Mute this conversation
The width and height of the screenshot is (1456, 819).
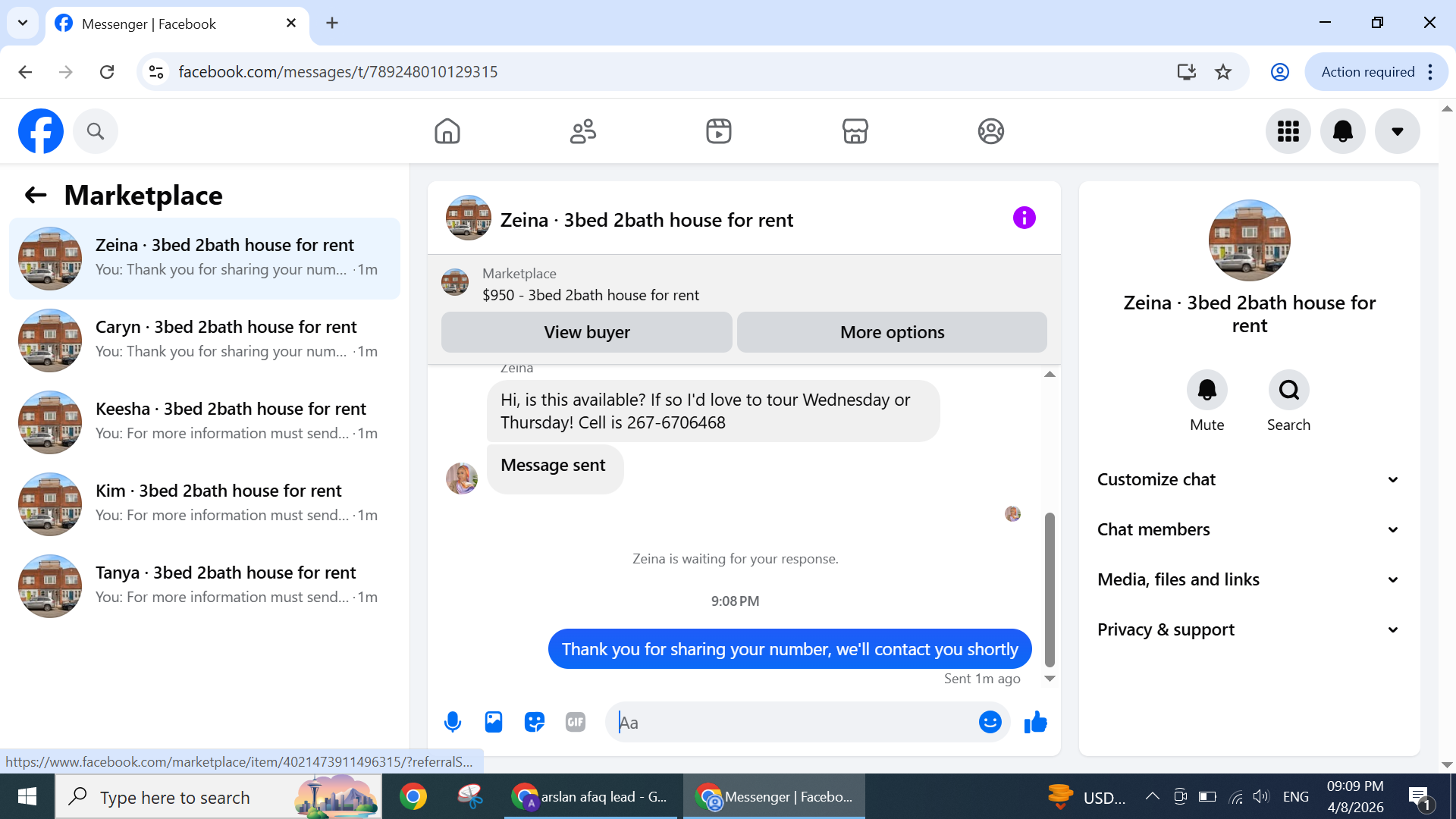coord(1207,391)
